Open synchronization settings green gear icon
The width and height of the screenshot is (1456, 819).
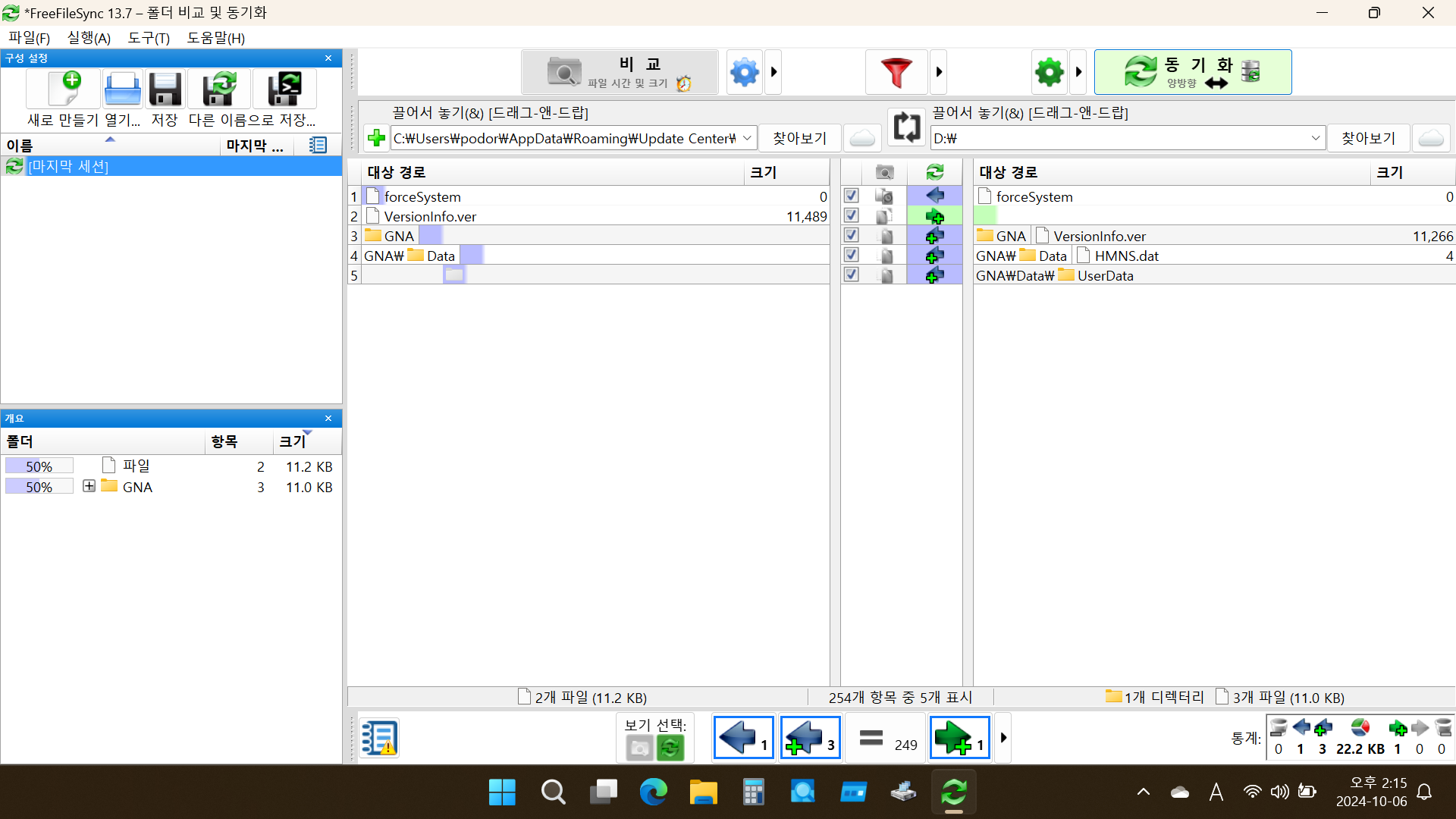1050,73
